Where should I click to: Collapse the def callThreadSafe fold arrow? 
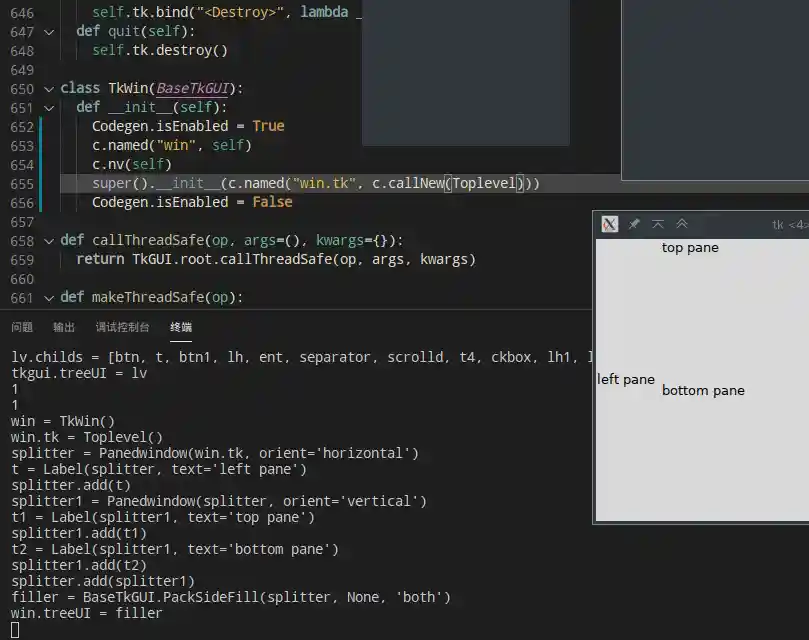click(49, 241)
